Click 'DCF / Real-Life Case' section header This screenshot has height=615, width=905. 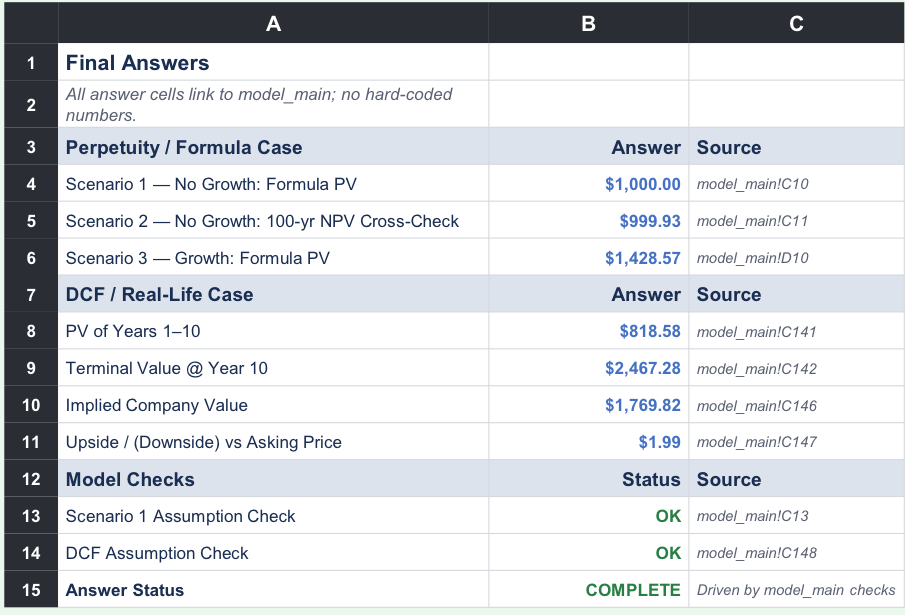pos(273,294)
